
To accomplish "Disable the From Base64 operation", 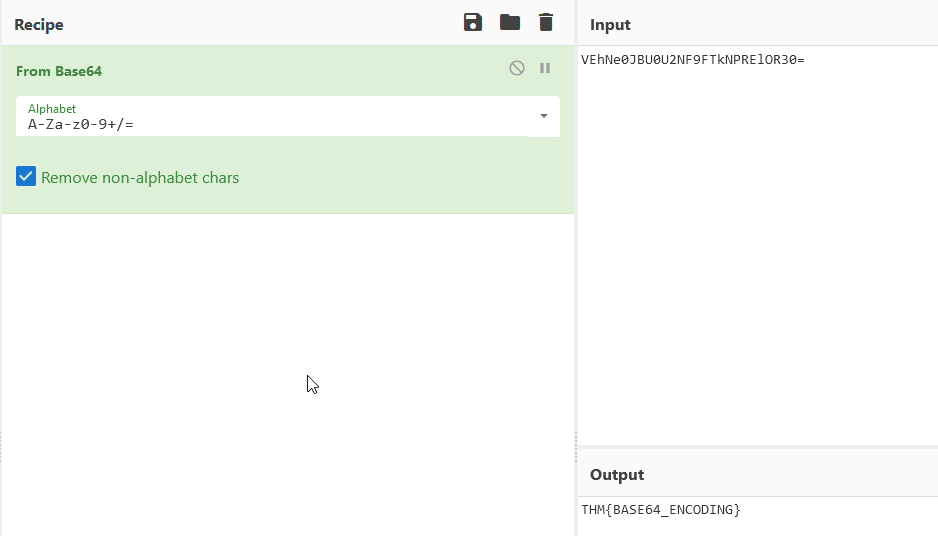I will pos(517,68).
